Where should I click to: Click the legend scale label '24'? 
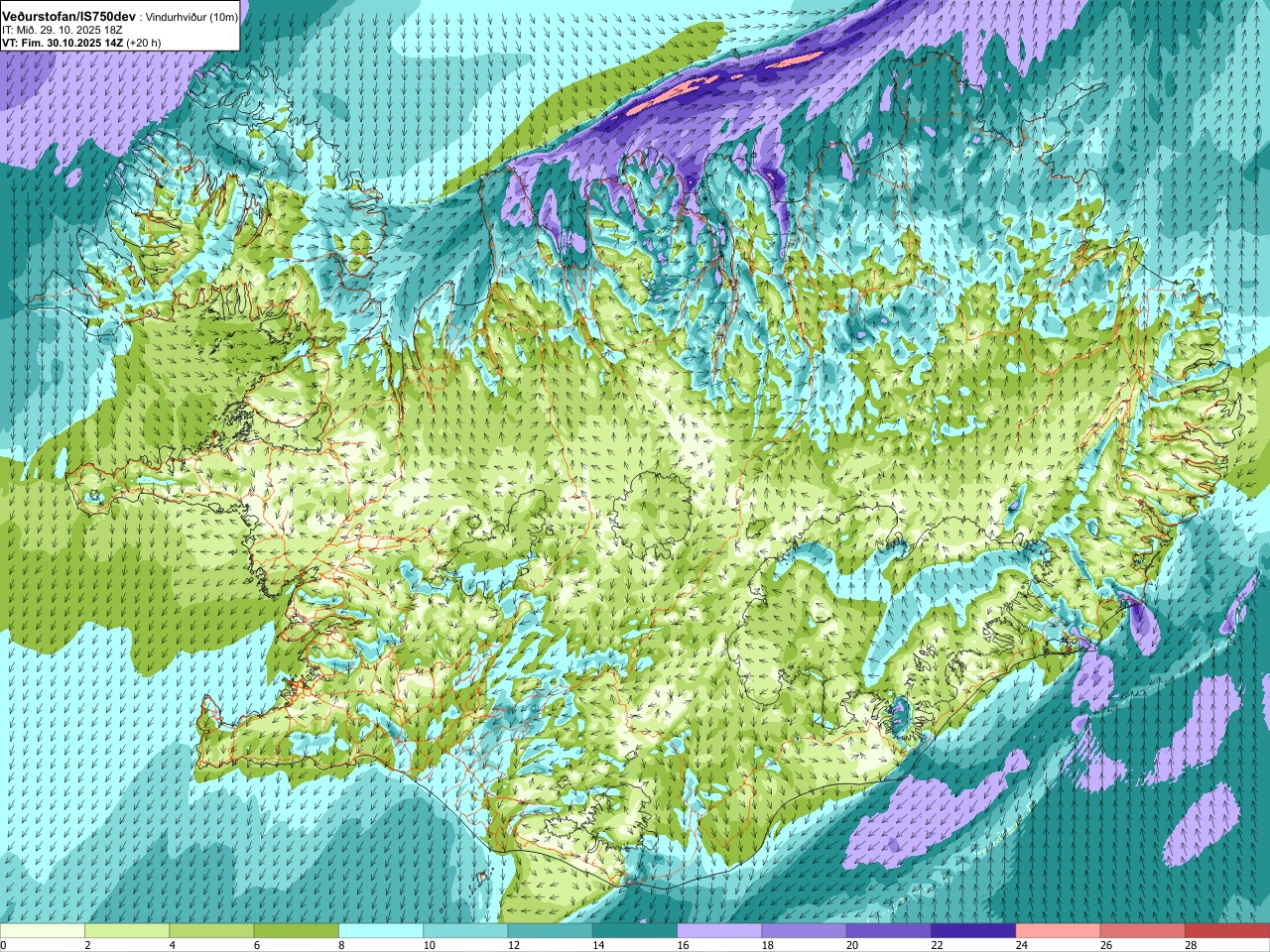click(1021, 945)
